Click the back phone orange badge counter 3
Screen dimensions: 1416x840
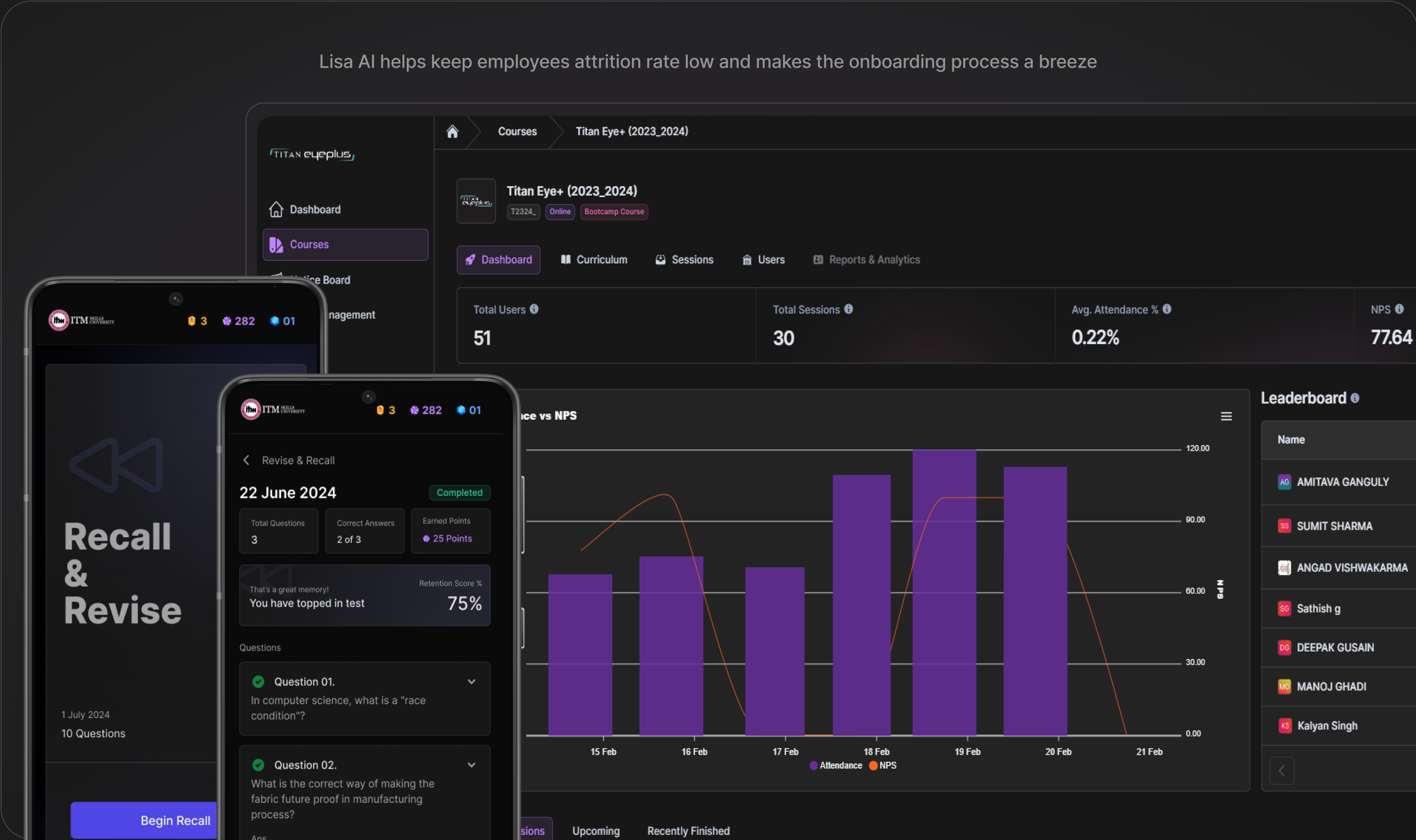197,321
